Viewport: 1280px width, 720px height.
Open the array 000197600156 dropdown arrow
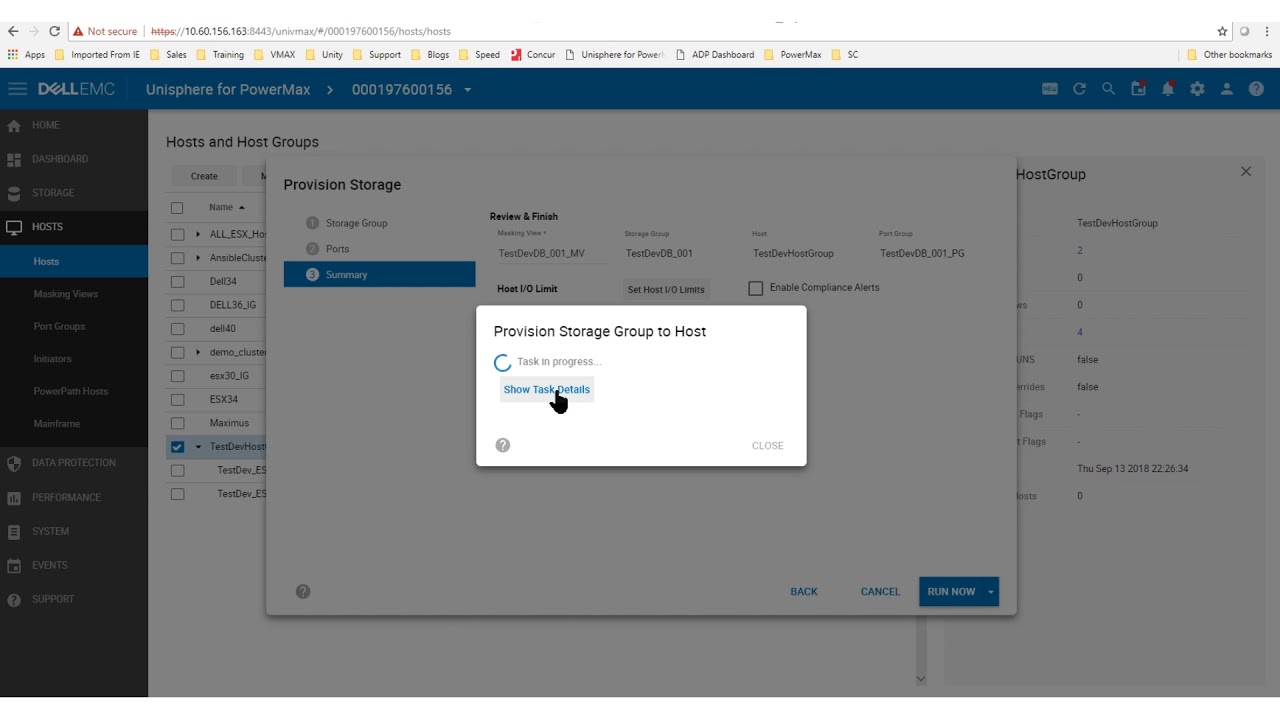467,90
